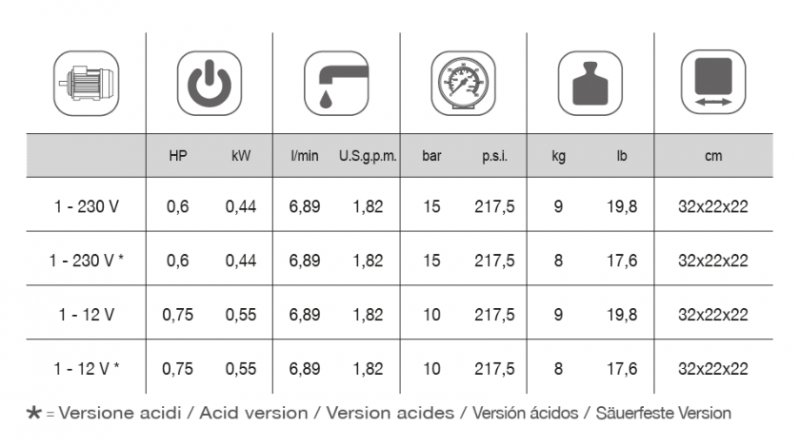Click the 1 - 230 V row label

coord(86,207)
